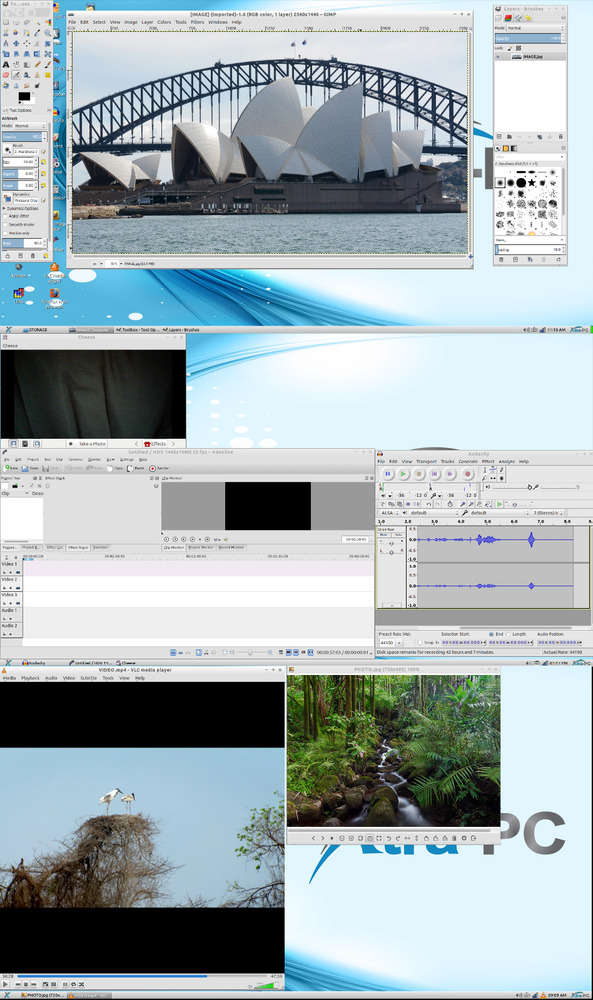
Task: Toggle VLC fullscreen button
Action: click(x=45, y=984)
